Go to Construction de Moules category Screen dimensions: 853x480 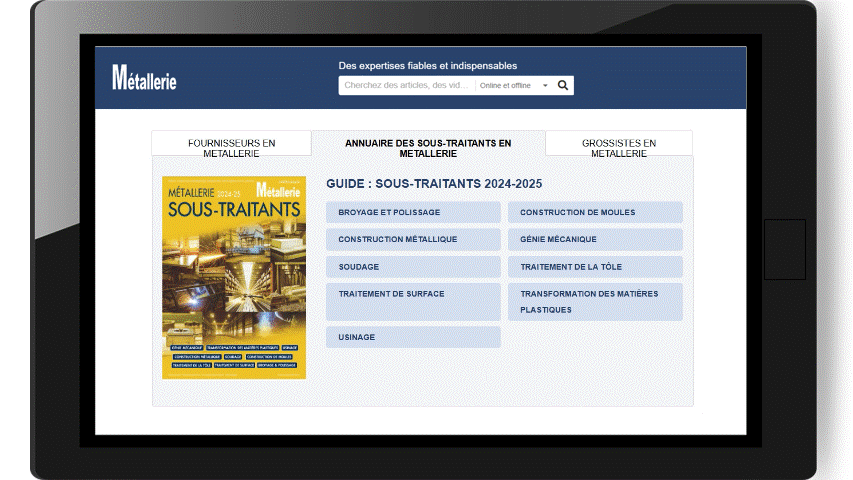595,212
